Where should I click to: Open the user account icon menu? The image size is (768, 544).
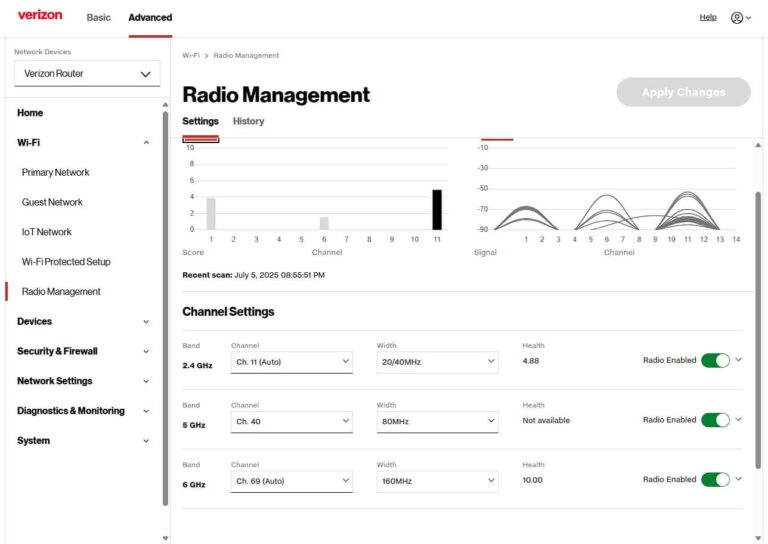[741, 18]
